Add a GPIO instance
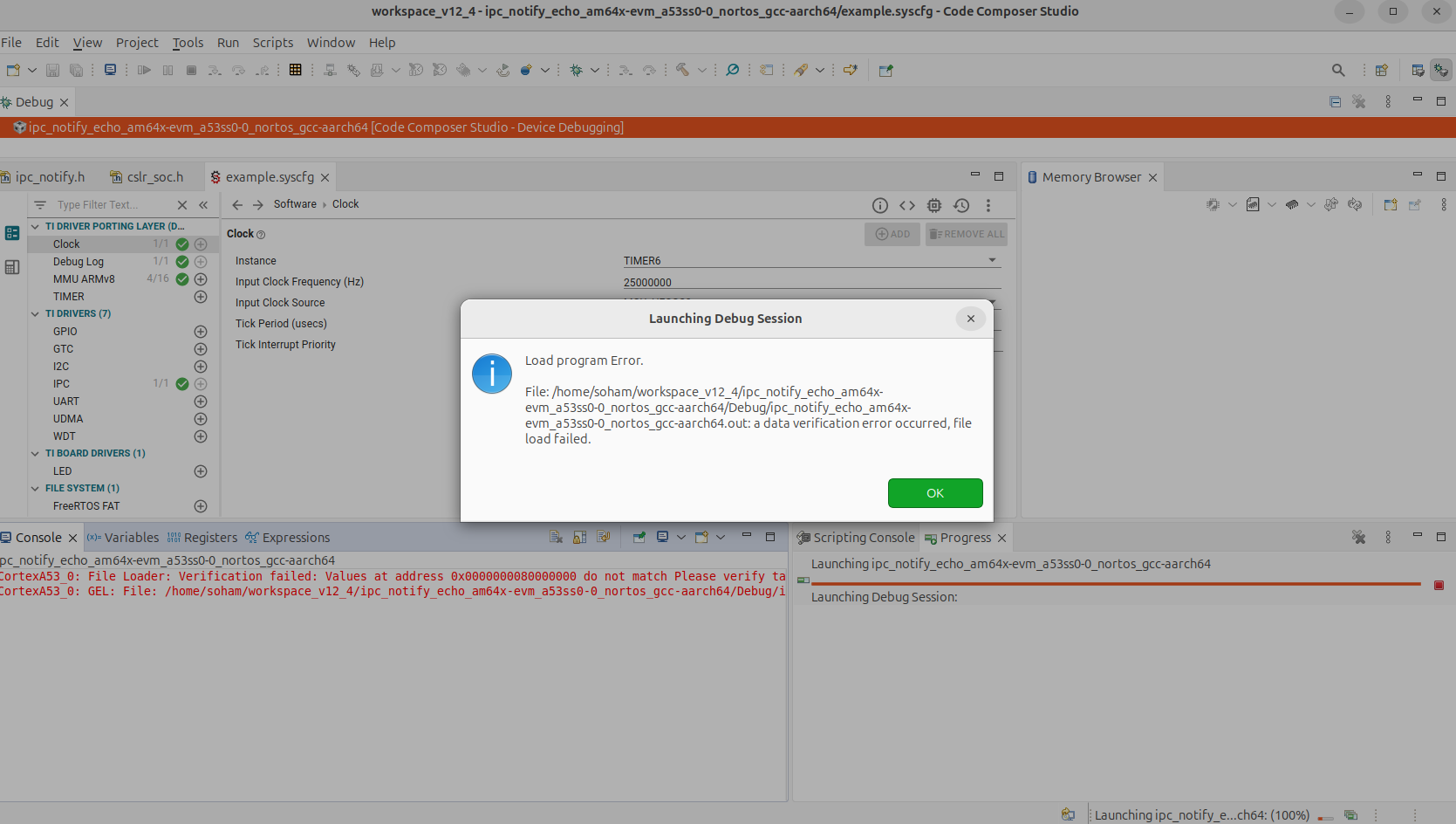The width and height of the screenshot is (1456, 824). click(x=201, y=332)
